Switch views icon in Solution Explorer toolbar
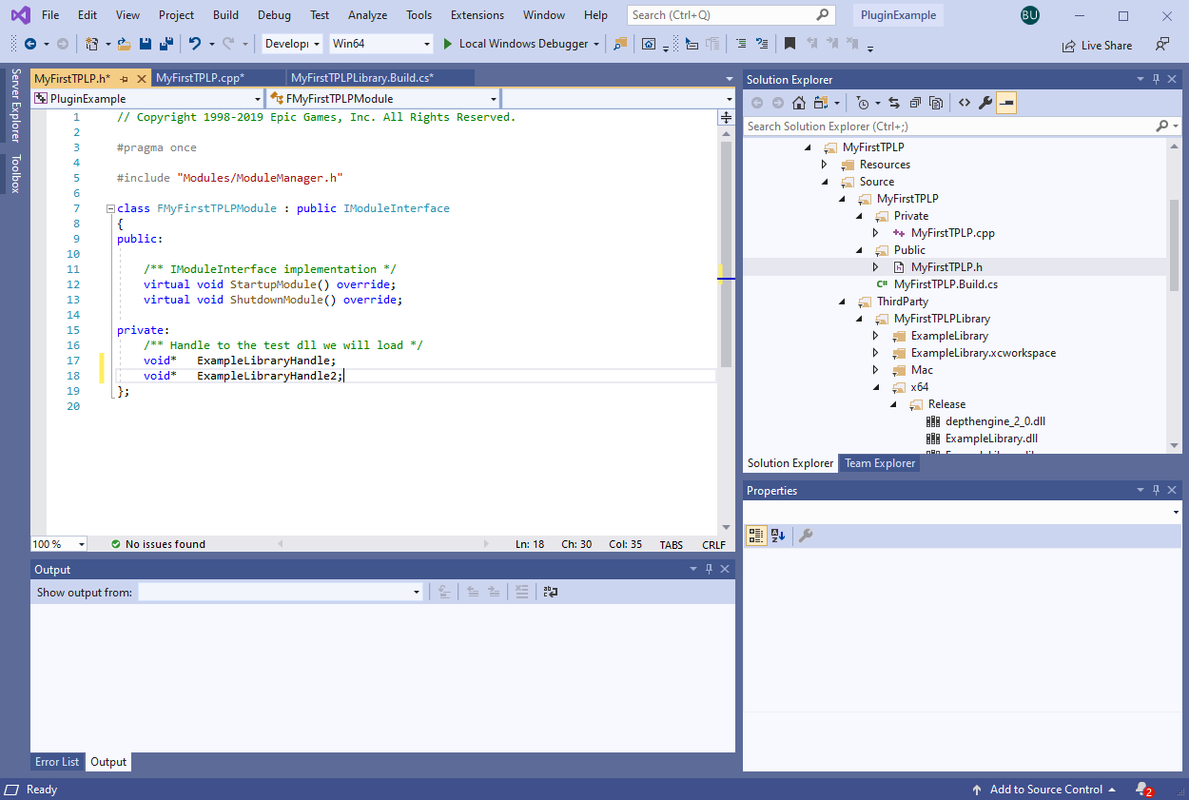Viewport: 1189px width, 800px height. tap(820, 103)
